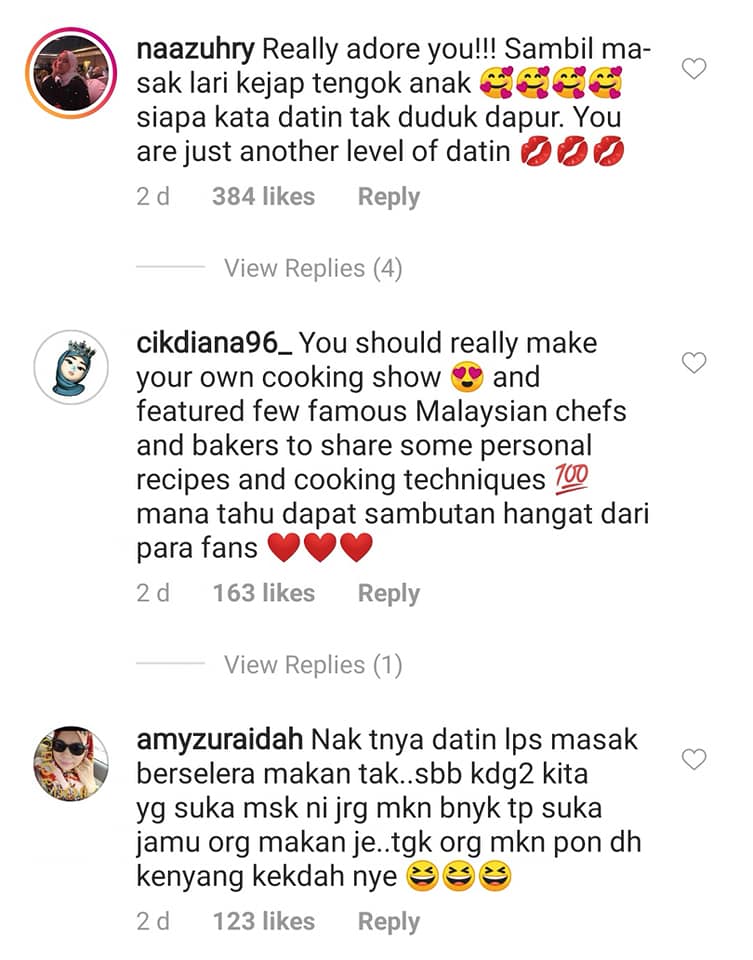This screenshot has height=960, width=753.
Task: Like amyzuraidah's comment with heart icon
Action: (x=694, y=759)
